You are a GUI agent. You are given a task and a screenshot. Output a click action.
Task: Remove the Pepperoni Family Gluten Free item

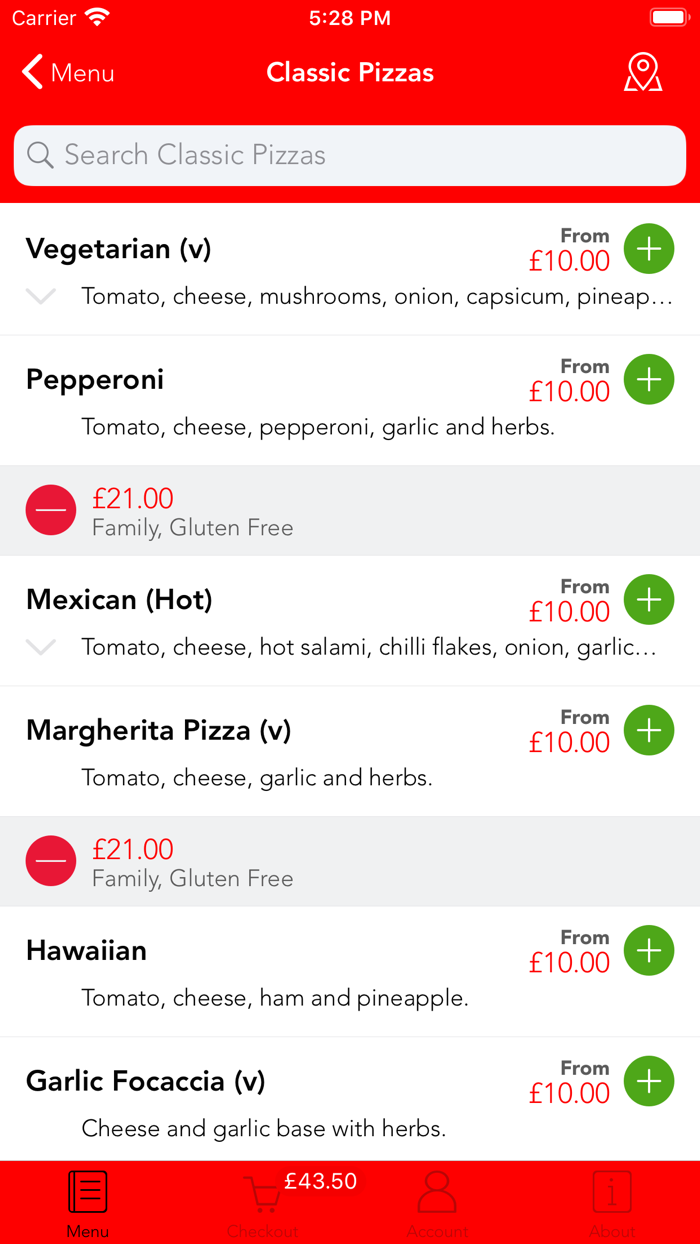click(x=50, y=509)
